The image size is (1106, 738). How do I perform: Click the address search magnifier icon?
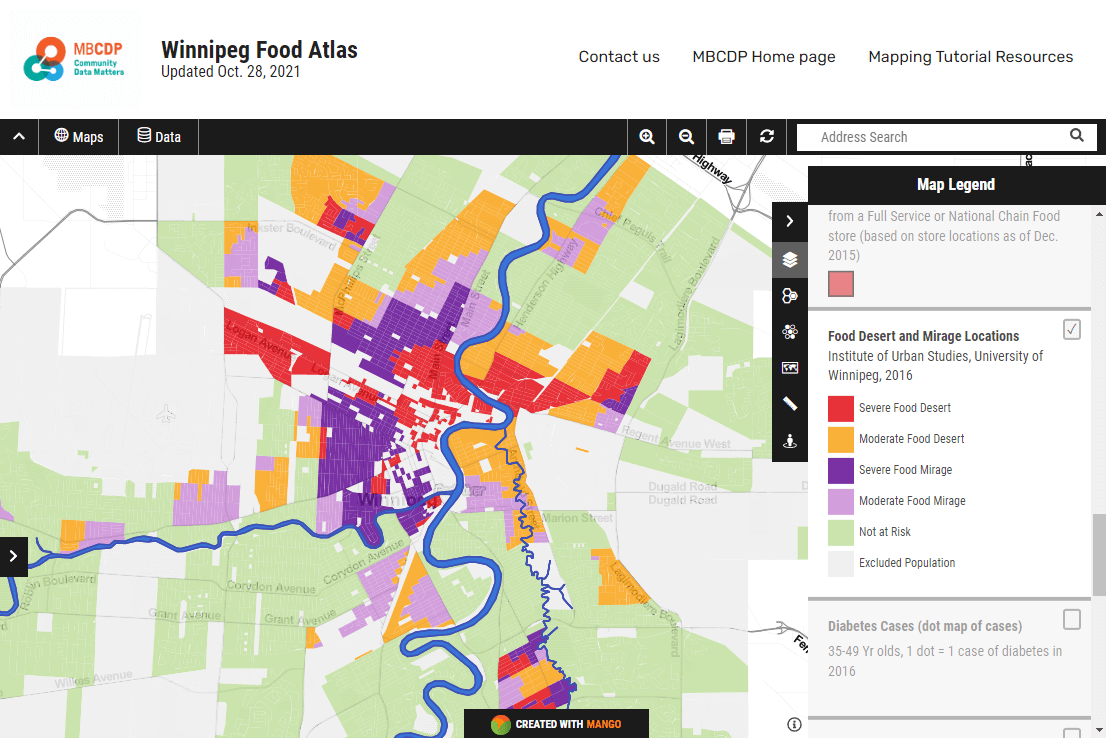pos(1076,136)
